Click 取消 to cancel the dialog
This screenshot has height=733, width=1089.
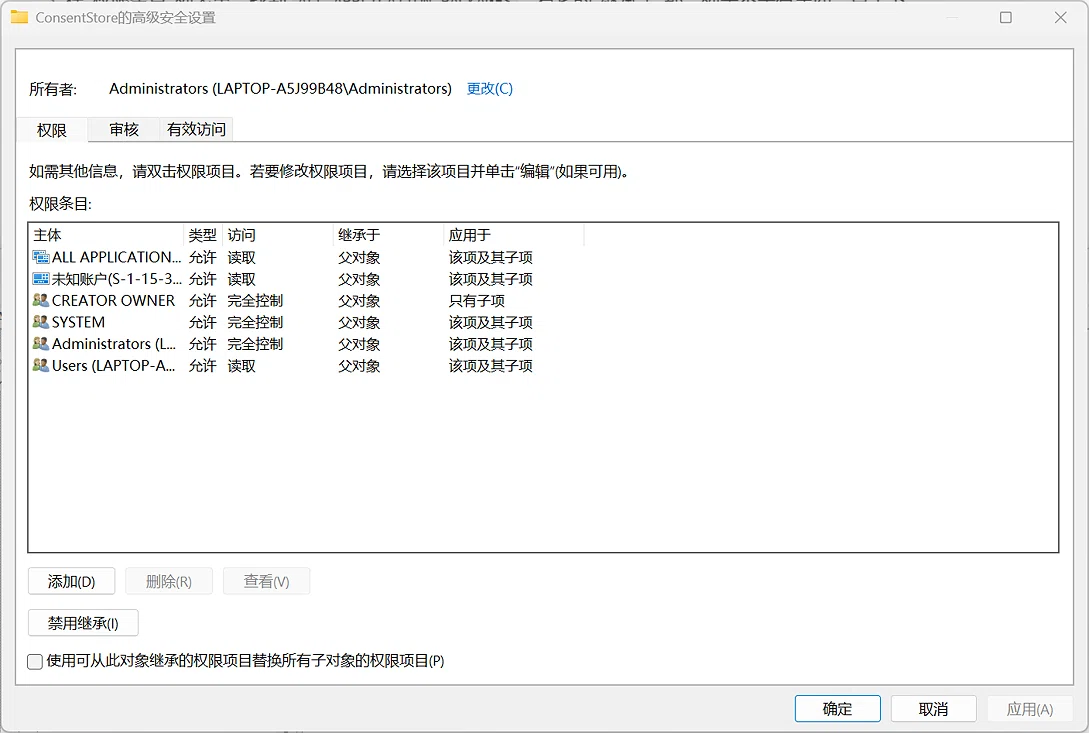point(933,709)
